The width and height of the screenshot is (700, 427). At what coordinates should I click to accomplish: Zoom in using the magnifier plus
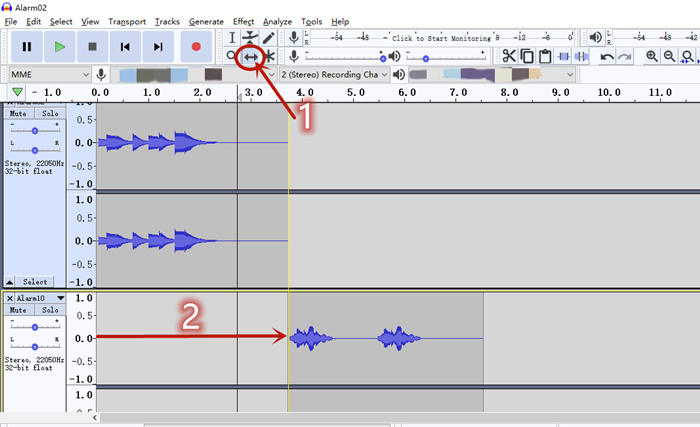[x=652, y=56]
